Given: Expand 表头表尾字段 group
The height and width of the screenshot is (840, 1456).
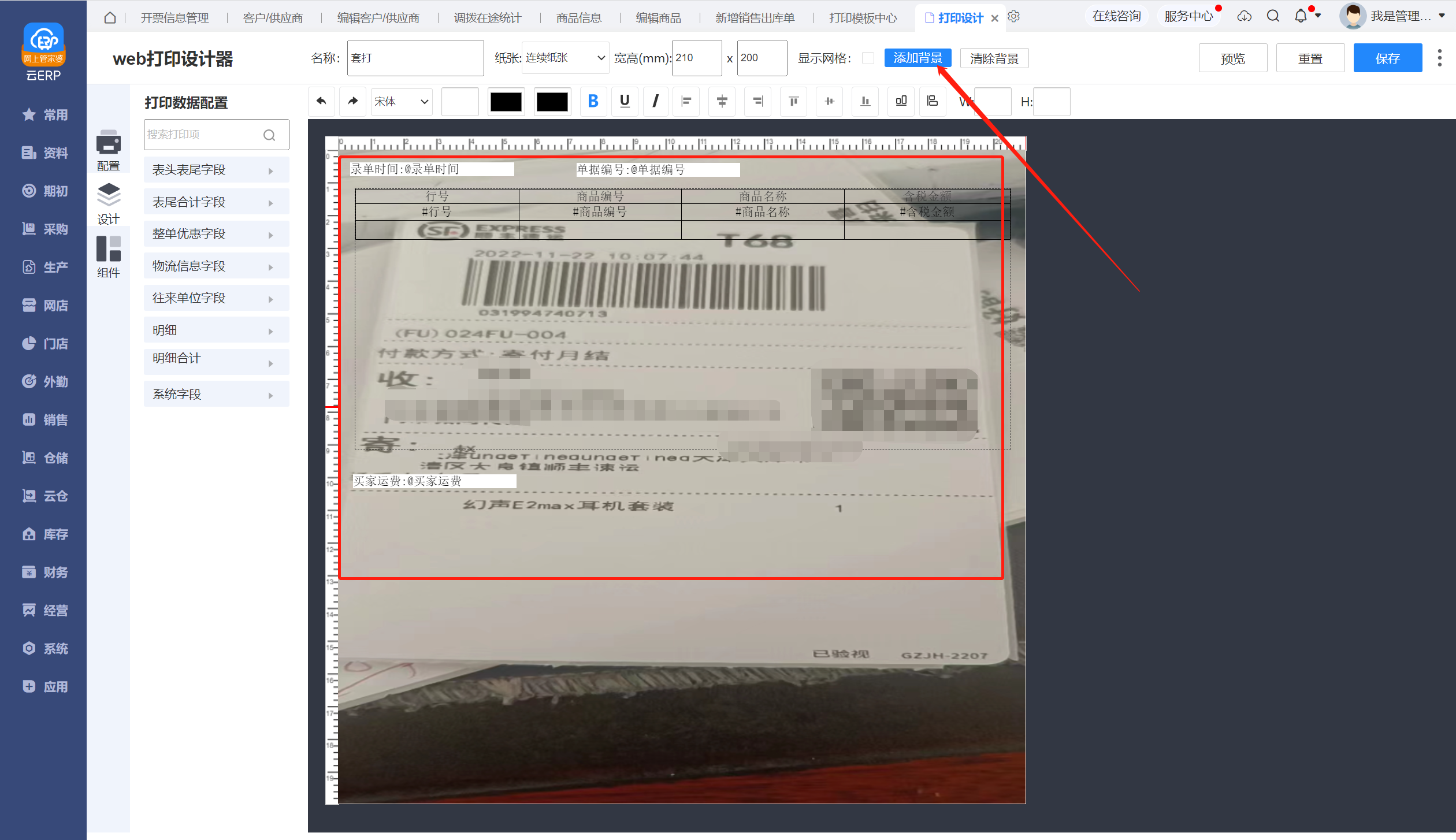Looking at the screenshot, I should pos(216,170).
